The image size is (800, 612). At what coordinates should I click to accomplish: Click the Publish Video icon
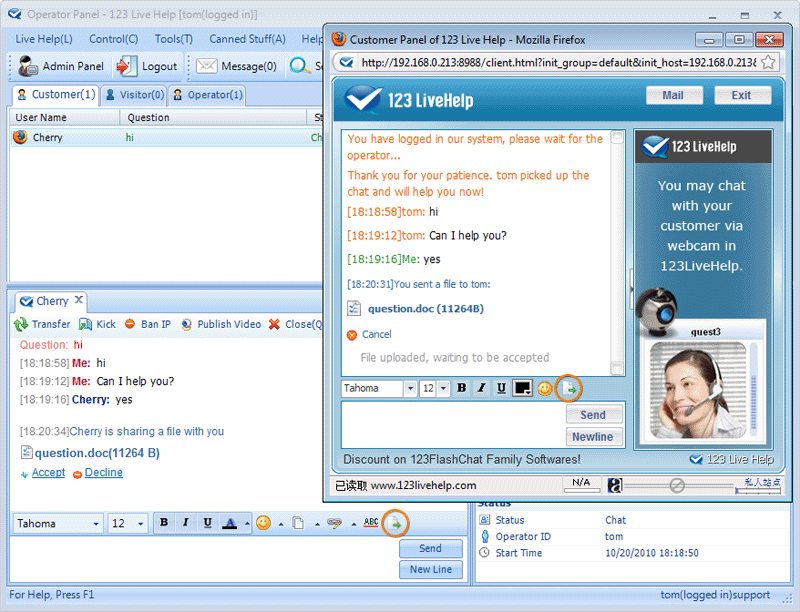coord(187,324)
